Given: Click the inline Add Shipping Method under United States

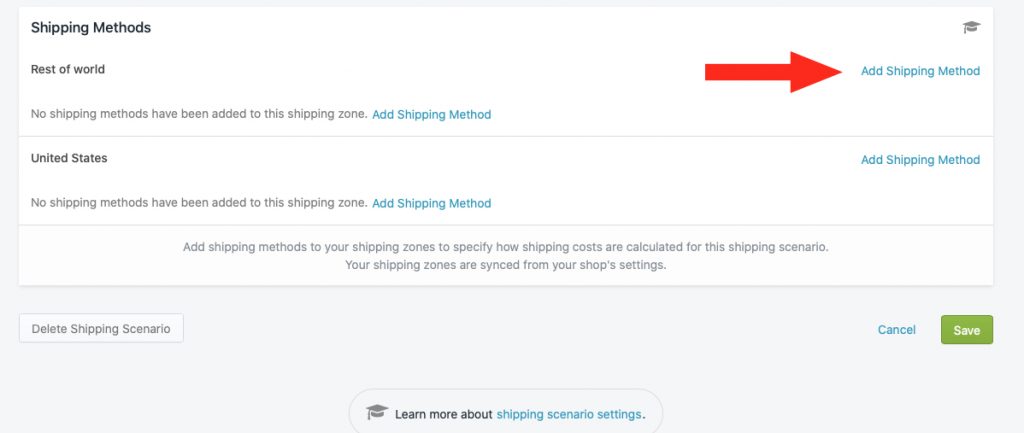Looking at the screenshot, I should click(432, 203).
